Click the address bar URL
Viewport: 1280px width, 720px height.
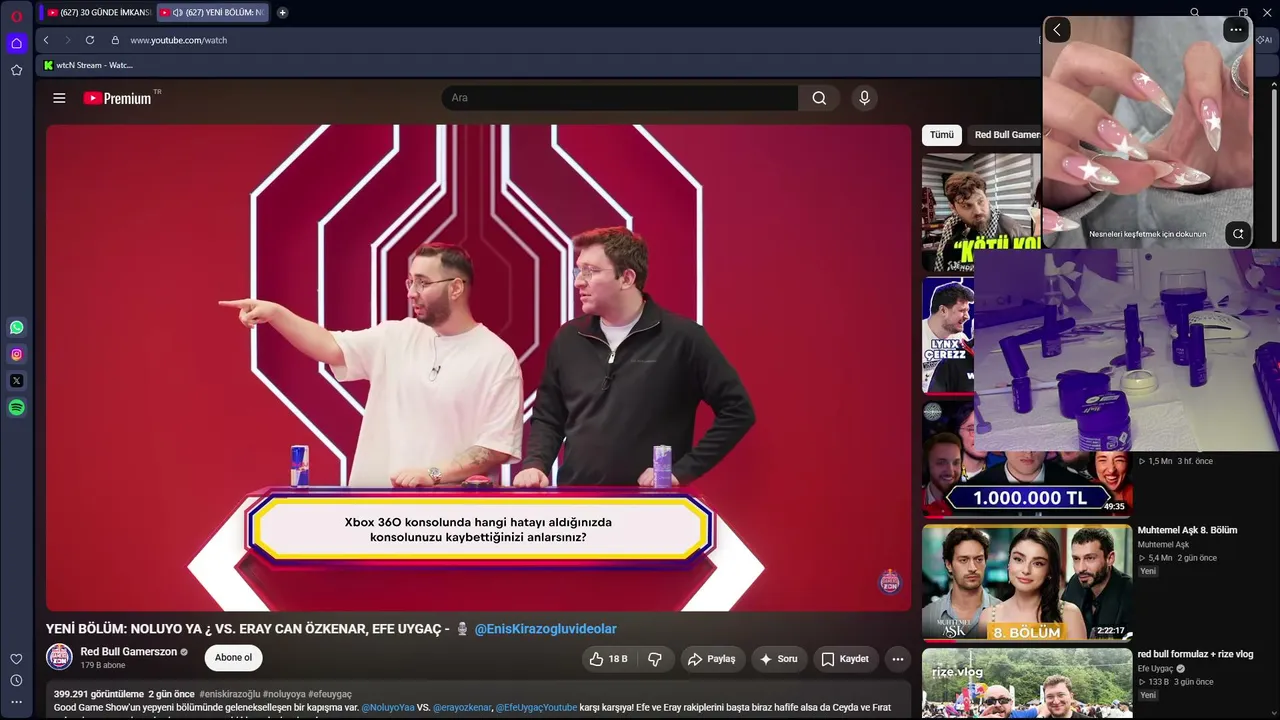[179, 40]
